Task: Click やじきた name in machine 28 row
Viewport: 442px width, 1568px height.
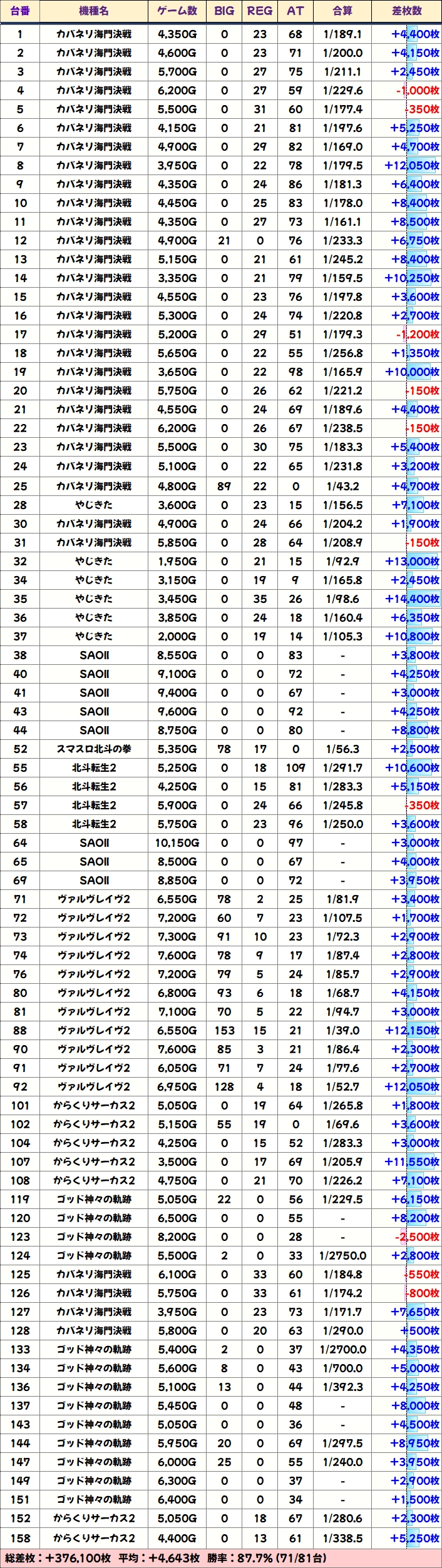Action: click(94, 505)
